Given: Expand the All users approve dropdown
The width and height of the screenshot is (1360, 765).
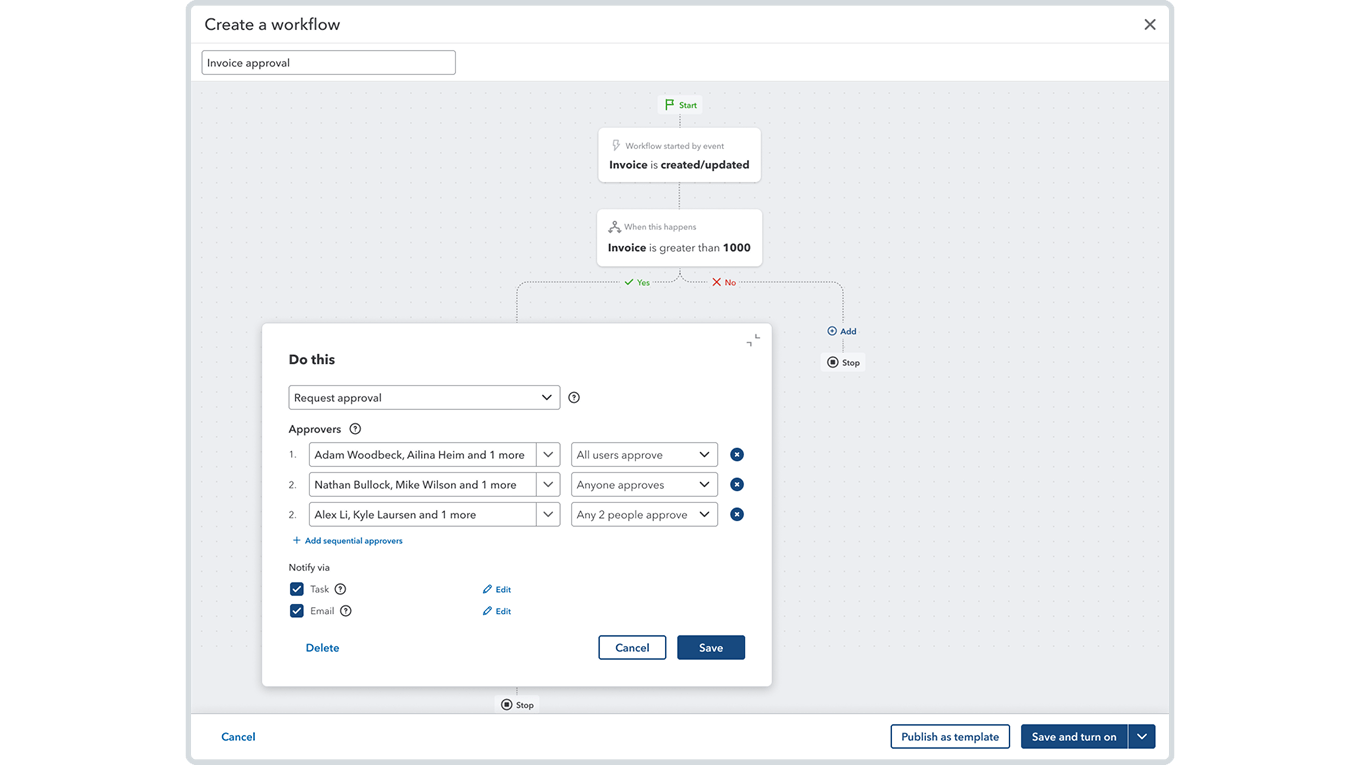Looking at the screenshot, I should click(x=644, y=455).
